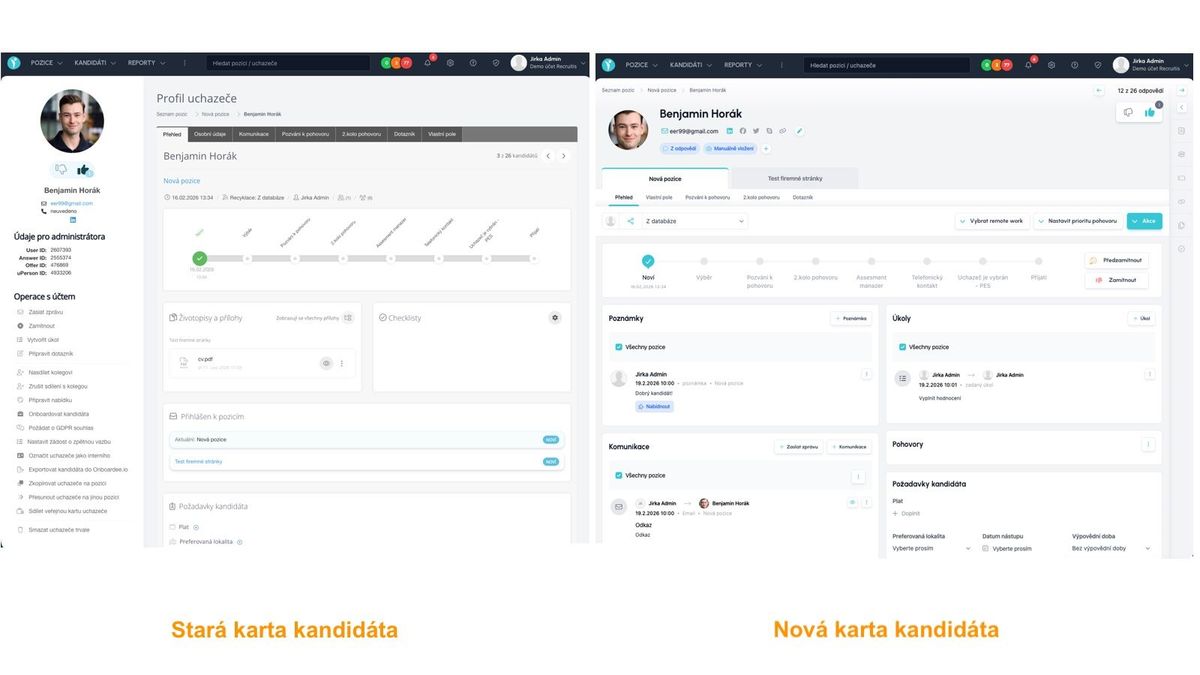Open the Nastavit prioritu pohovoru dropdown
Viewport: 1200px width, 675px height.
[1076, 221]
